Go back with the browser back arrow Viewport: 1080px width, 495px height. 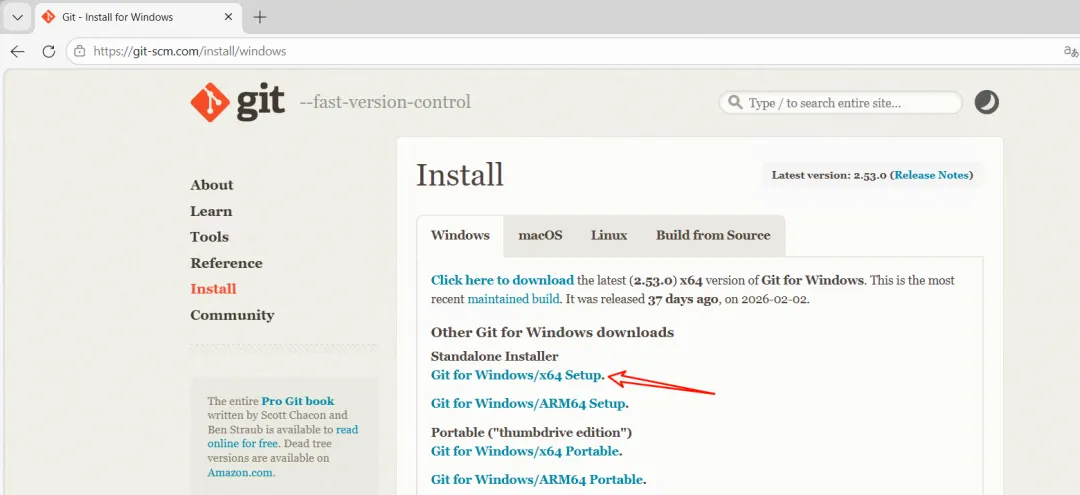(17, 51)
